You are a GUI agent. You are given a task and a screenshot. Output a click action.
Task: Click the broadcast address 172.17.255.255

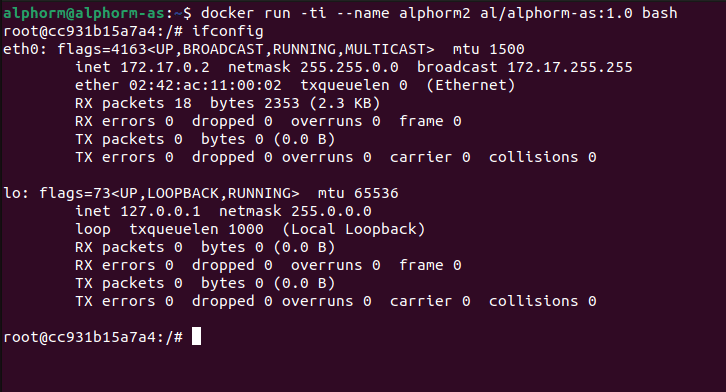tap(570, 67)
